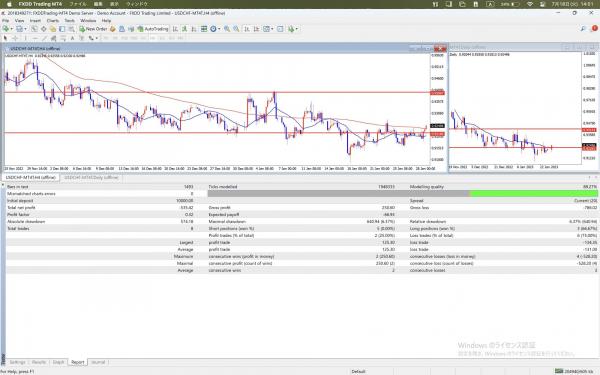Expand the Profiles dropdown arrow
The image size is (600, 375).
point(25,29)
